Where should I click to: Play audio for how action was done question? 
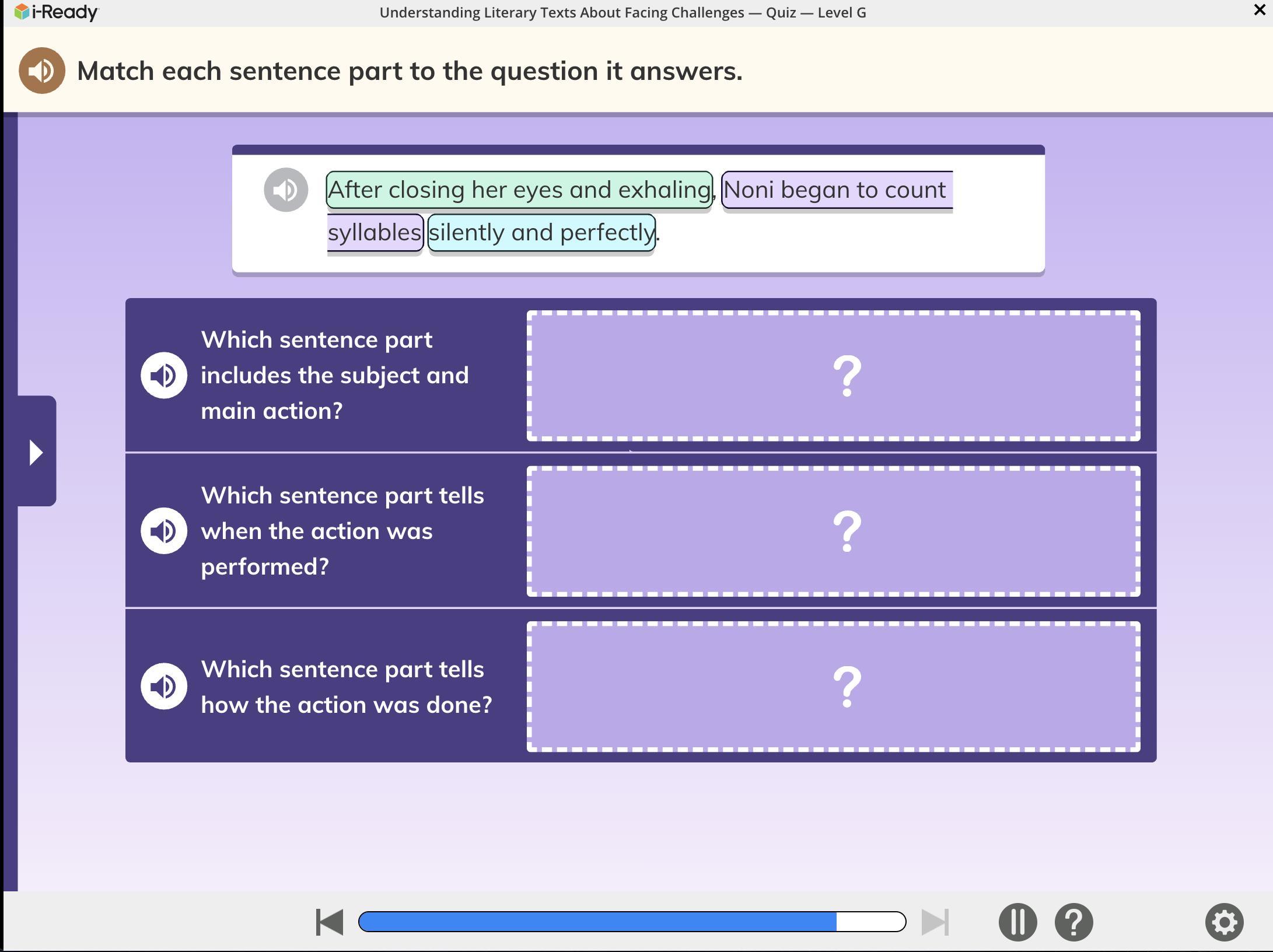coord(164,686)
